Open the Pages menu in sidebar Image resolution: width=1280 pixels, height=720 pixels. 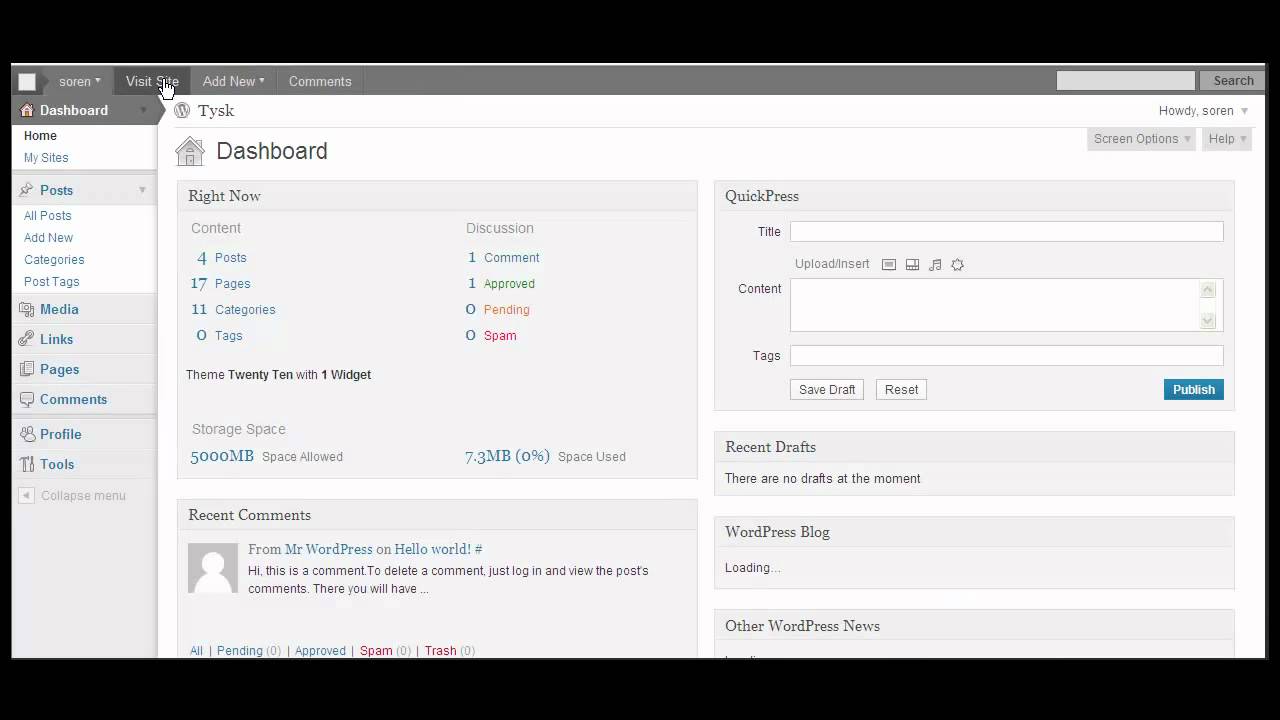[x=60, y=369]
